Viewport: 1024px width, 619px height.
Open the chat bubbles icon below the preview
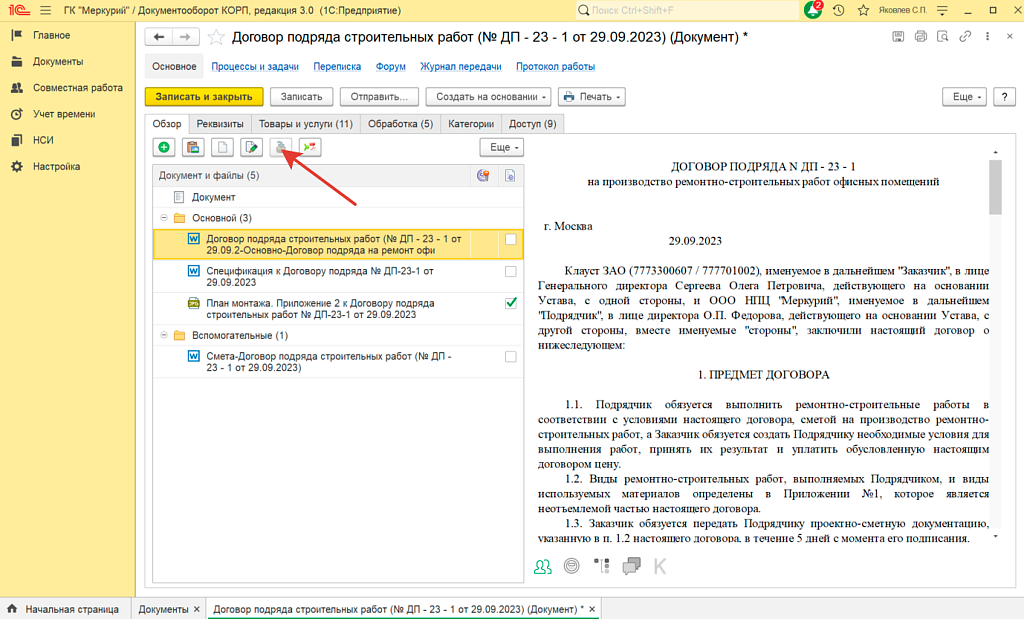[631, 567]
